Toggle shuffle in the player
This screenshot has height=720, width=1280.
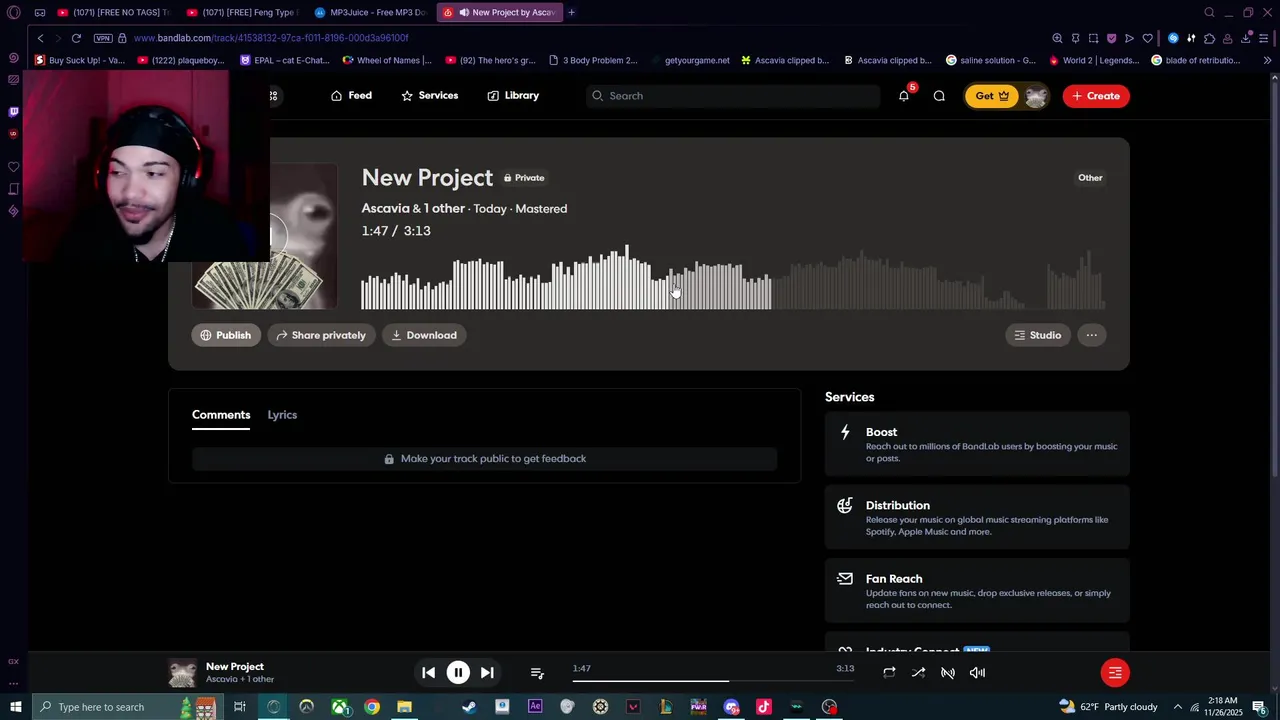918,673
